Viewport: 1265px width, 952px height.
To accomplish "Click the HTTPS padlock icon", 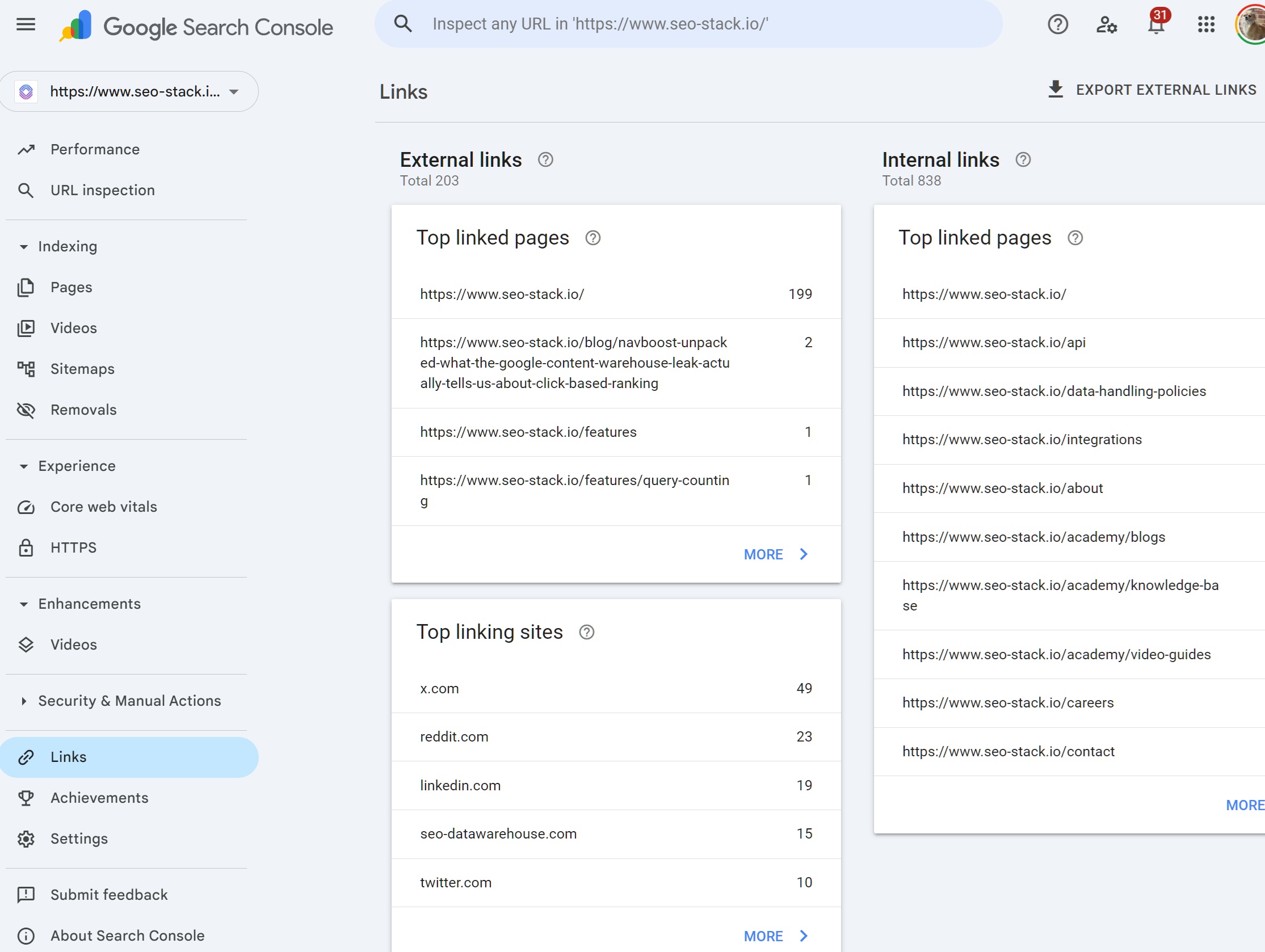I will [x=26, y=547].
